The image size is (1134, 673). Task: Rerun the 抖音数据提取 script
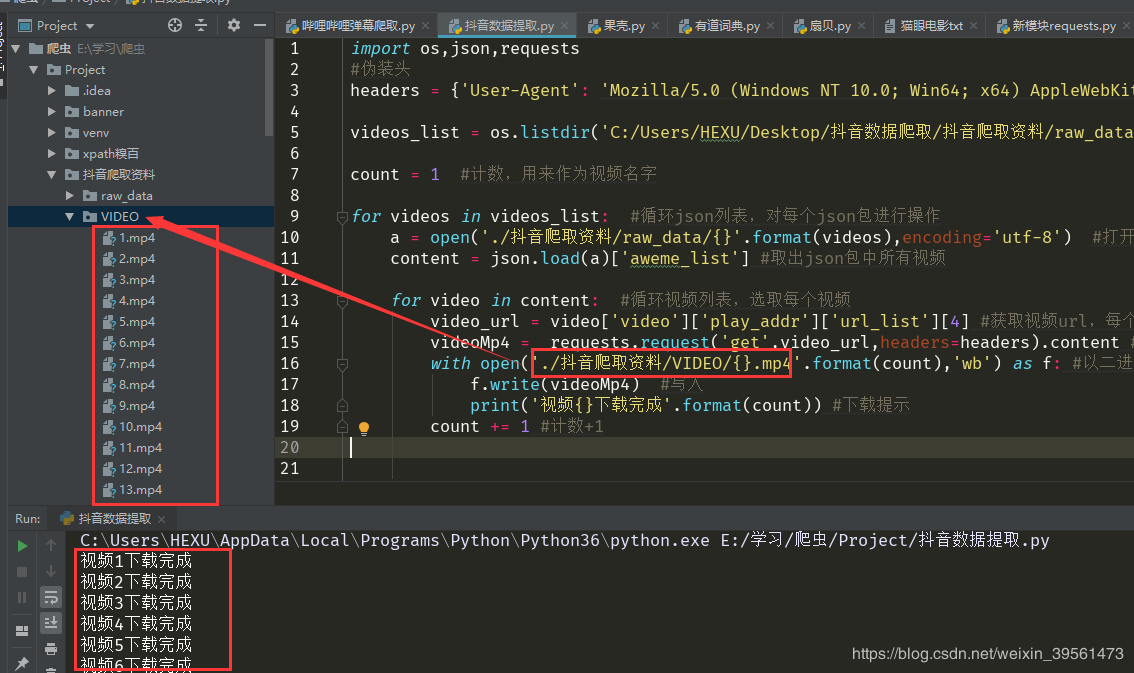pyautogui.click(x=21, y=546)
